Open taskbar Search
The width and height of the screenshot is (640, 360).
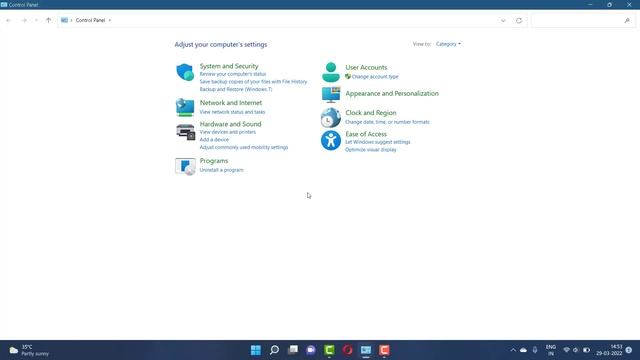(x=274, y=350)
